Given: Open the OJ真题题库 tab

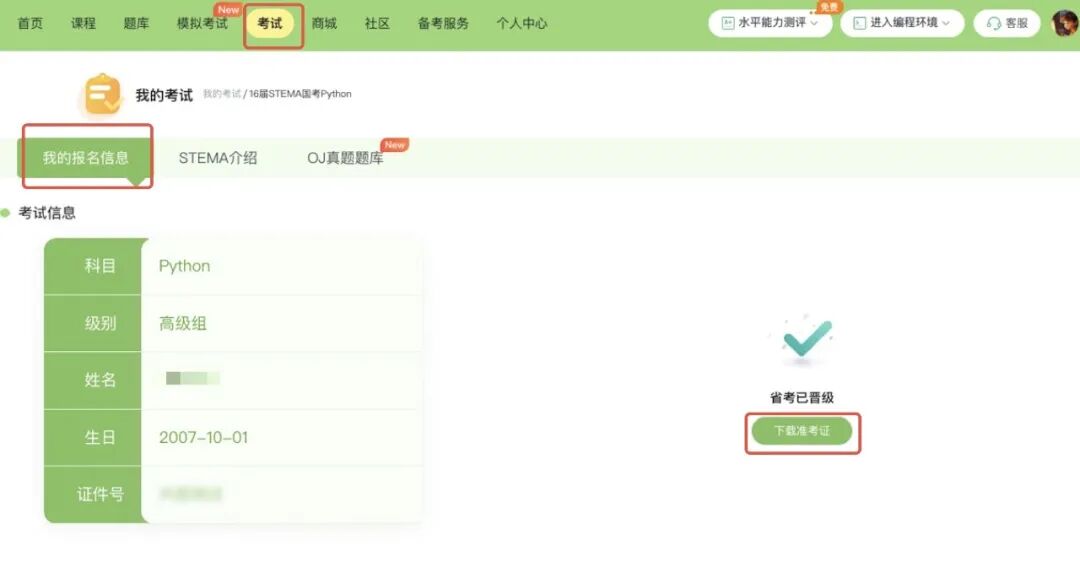Looking at the screenshot, I should click(345, 158).
